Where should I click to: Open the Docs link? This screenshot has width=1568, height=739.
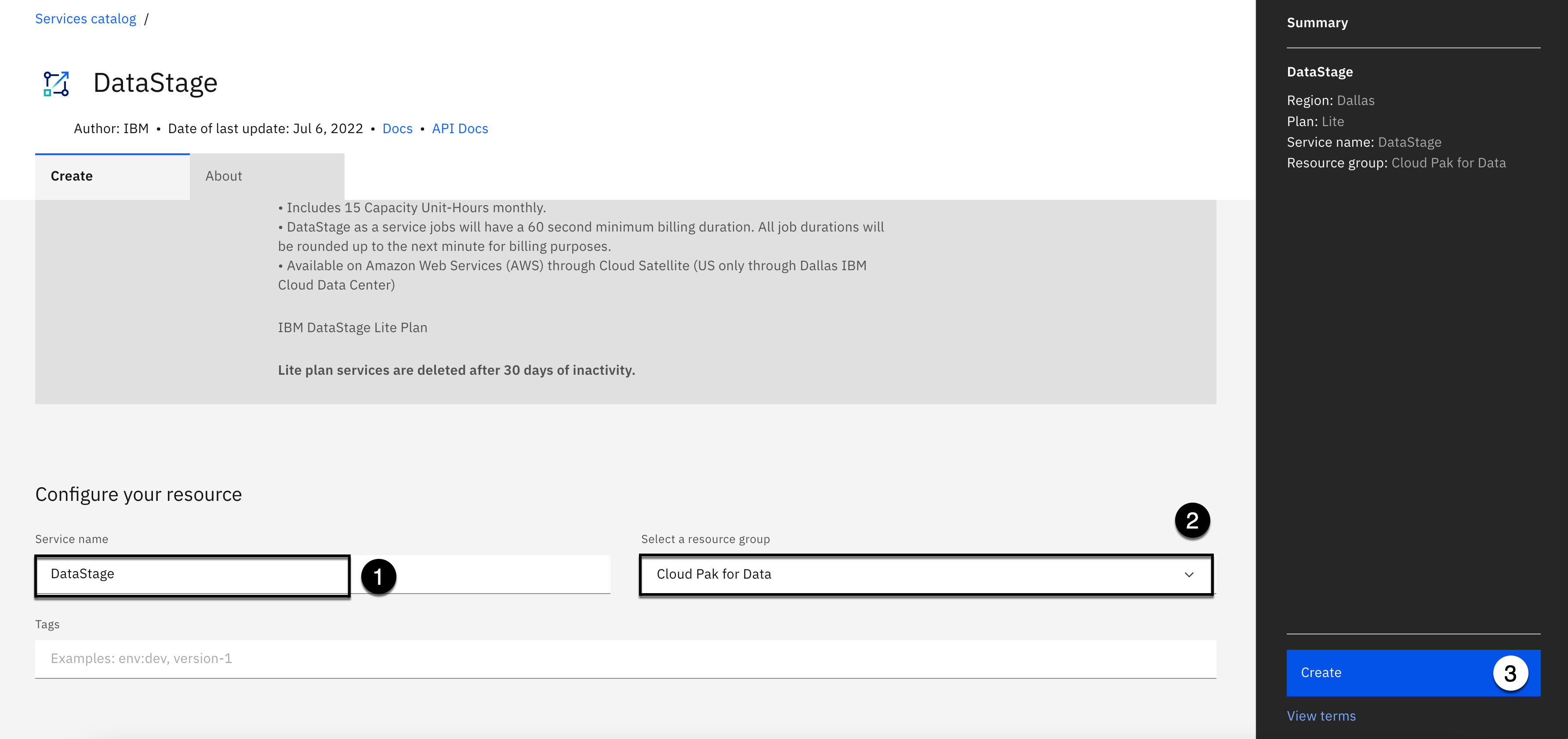tap(397, 128)
